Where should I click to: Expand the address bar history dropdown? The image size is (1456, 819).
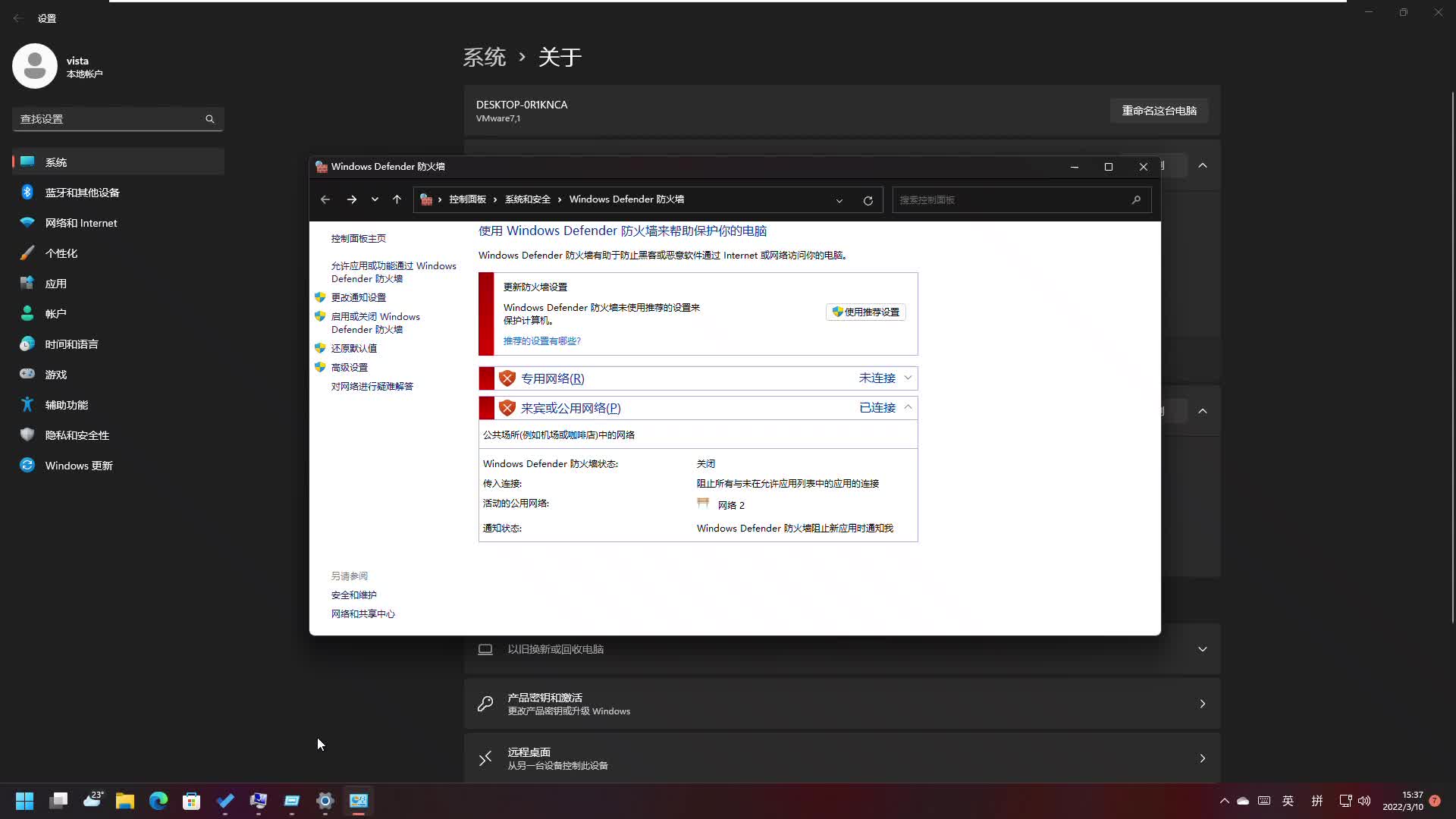(839, 200)
